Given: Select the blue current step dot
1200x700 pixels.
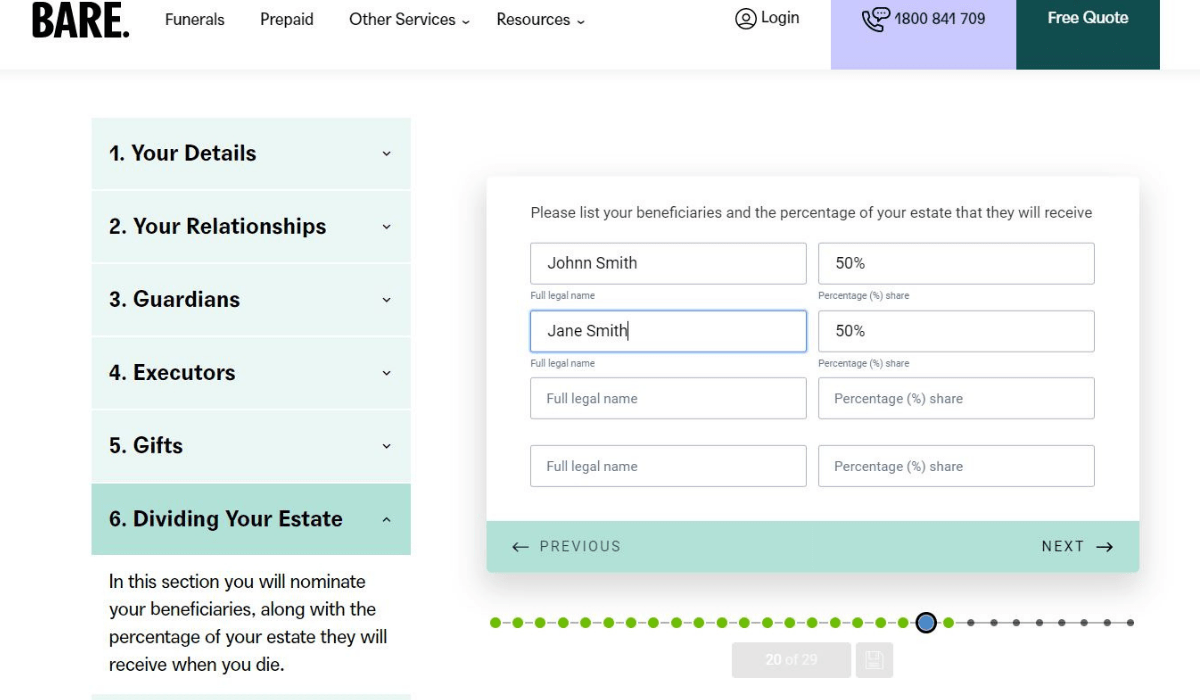Looking at the screenshot, I should pos(925,622).
